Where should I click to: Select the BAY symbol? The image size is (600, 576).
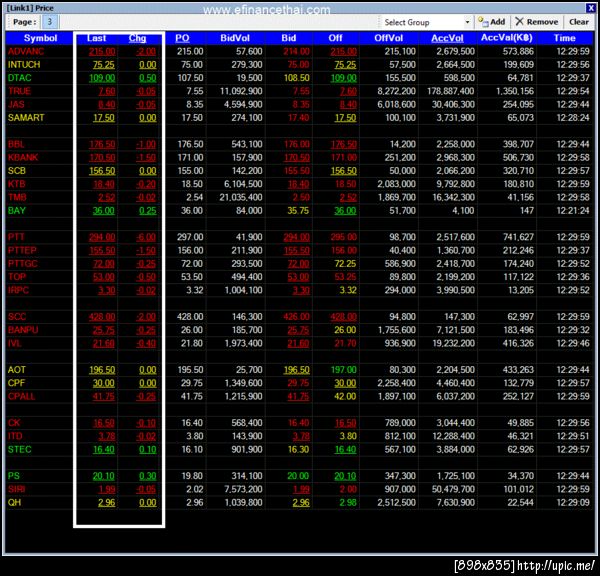tap(17, 210)
